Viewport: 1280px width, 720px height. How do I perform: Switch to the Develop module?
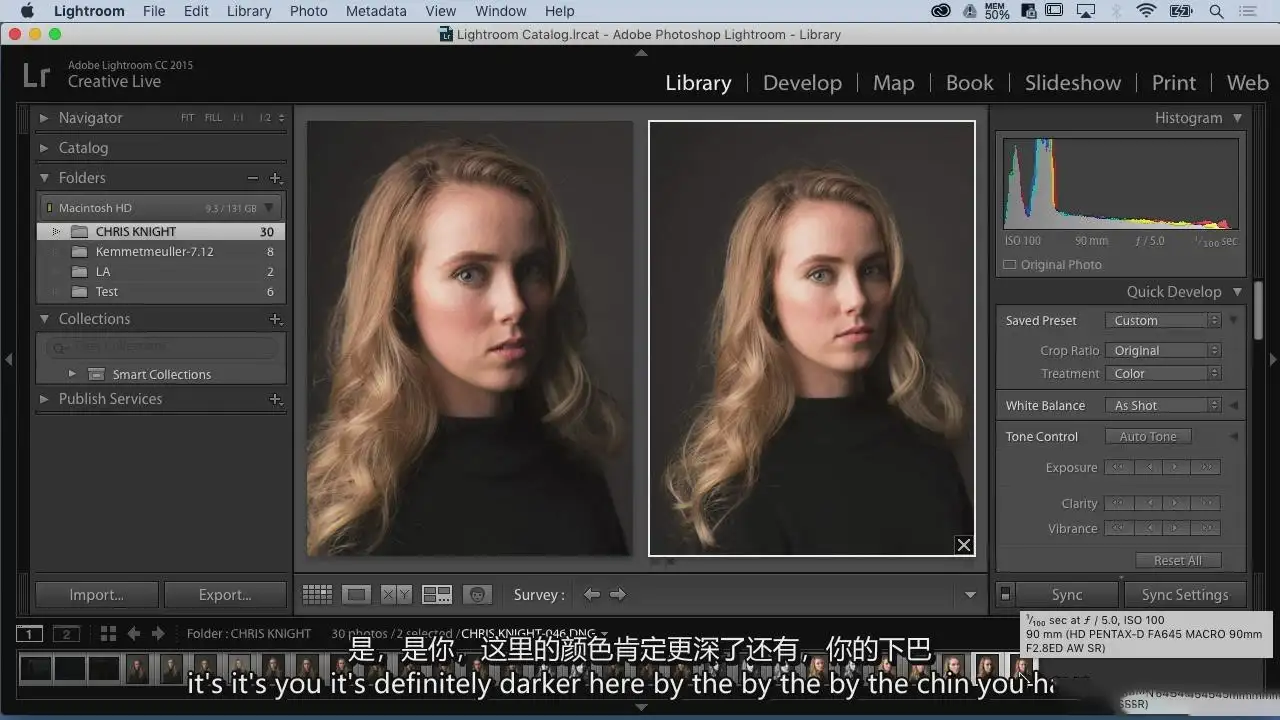click(802, 83)
